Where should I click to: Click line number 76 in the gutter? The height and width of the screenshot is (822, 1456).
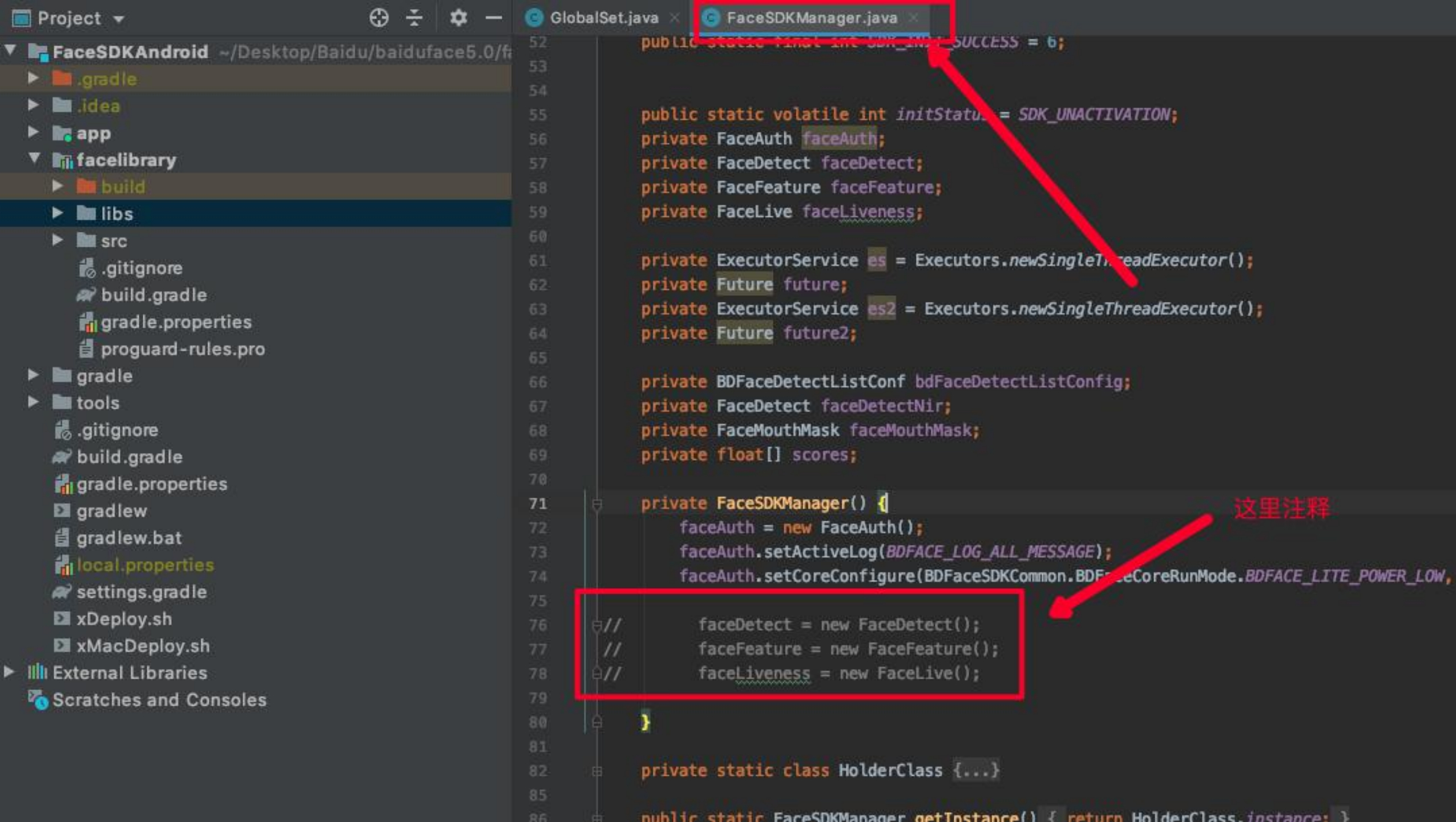click(x=538, y=626)
